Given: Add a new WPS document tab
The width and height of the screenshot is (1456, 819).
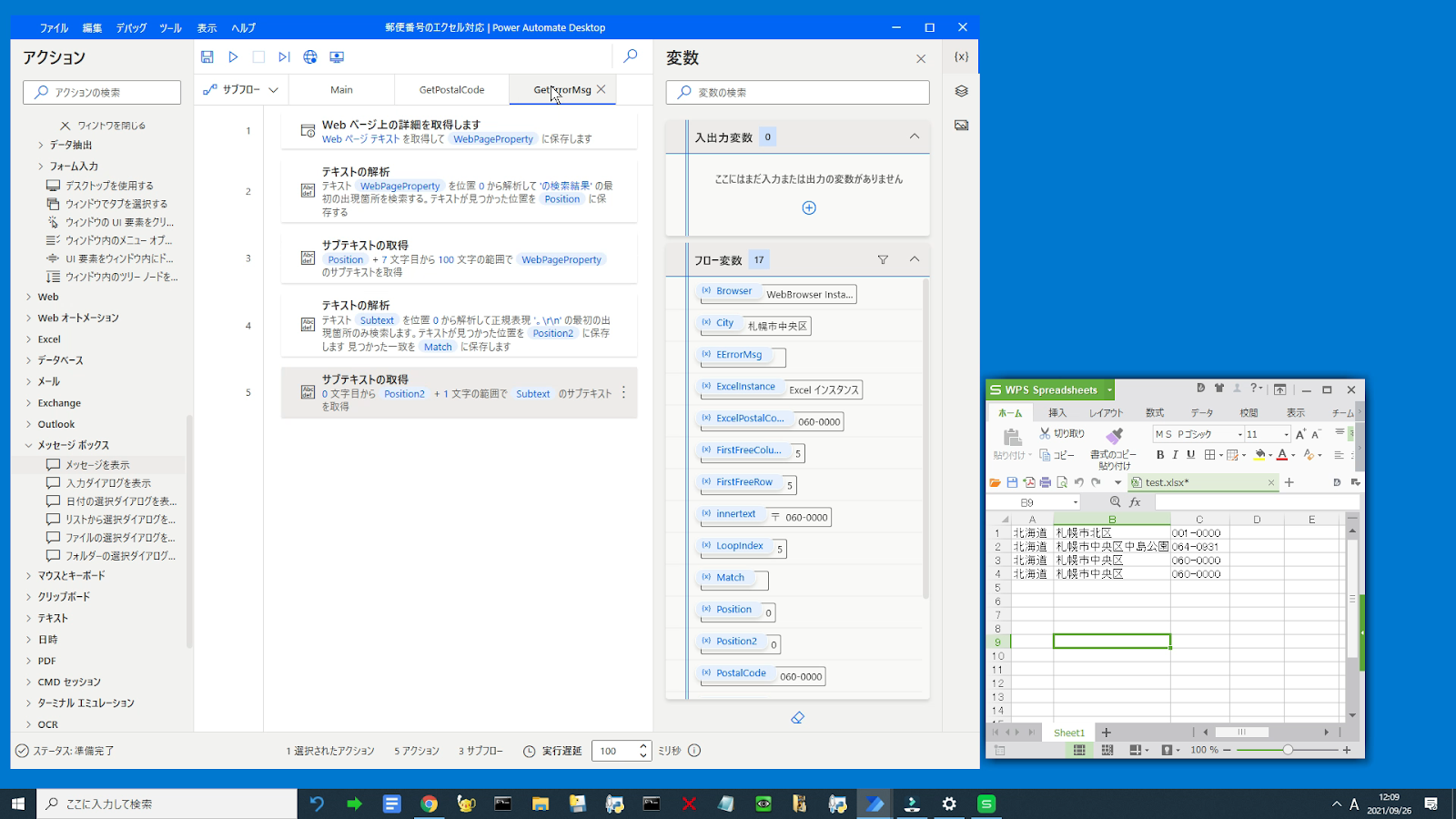Looking at the screenshot, I should pyautogui.click(x=1289, y=482).
